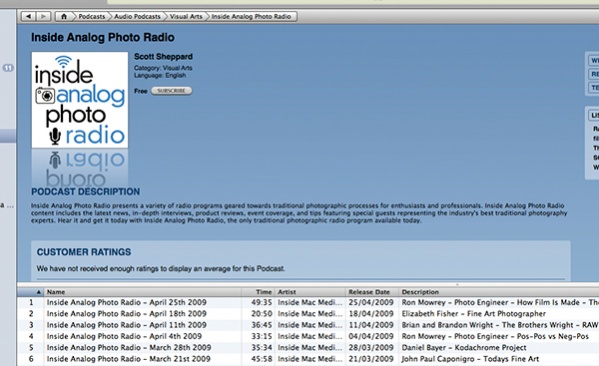
Task: Select the Inside Analog Photo Radio breadcrumb
Action: [x=251, y=16]
